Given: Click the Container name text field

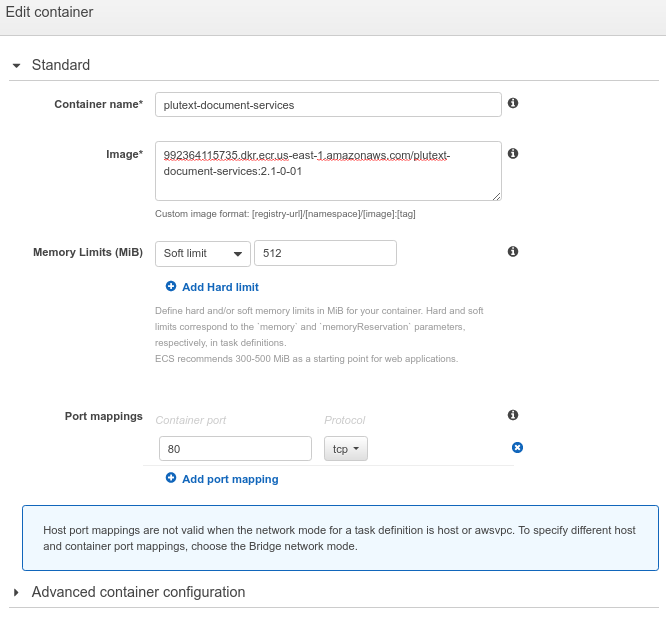Looking at the screenshot, I should (328, 105).
